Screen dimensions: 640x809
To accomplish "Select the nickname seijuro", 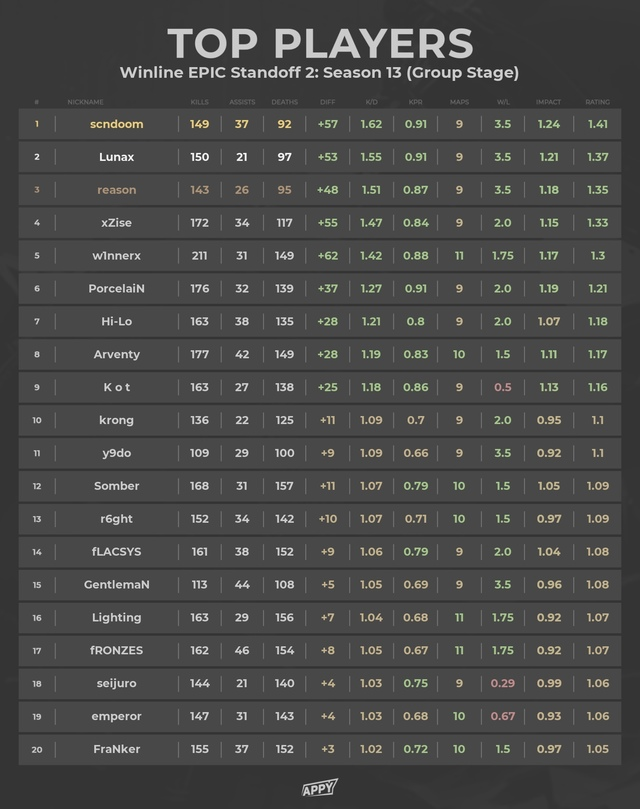I will tap(117, 684).
